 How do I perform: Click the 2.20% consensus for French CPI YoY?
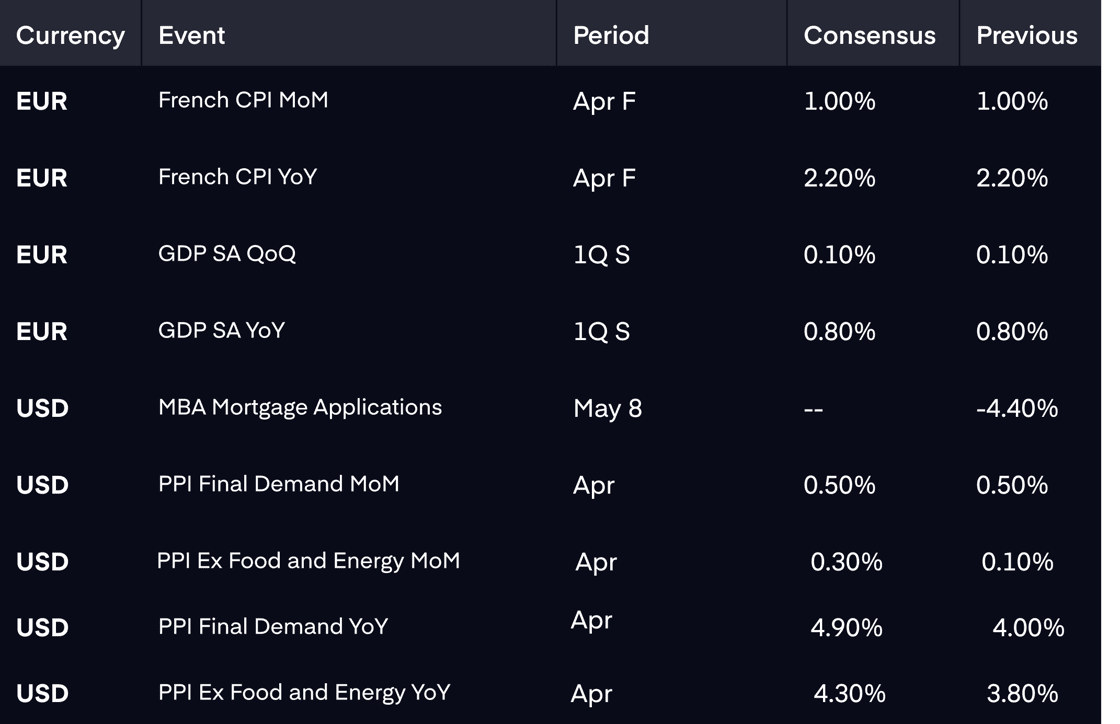(839, 178)
